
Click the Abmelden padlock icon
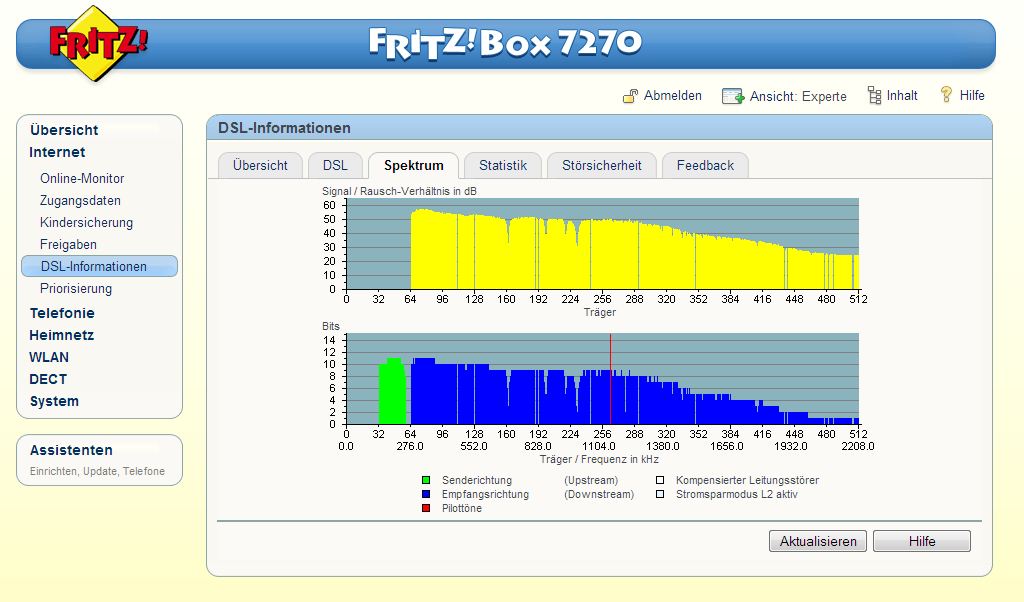tap(630, 96)
